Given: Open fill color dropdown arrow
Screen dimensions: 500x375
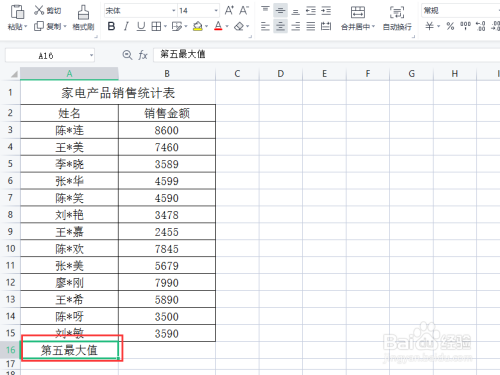Looking at the screenshot, I should [207, 26].
